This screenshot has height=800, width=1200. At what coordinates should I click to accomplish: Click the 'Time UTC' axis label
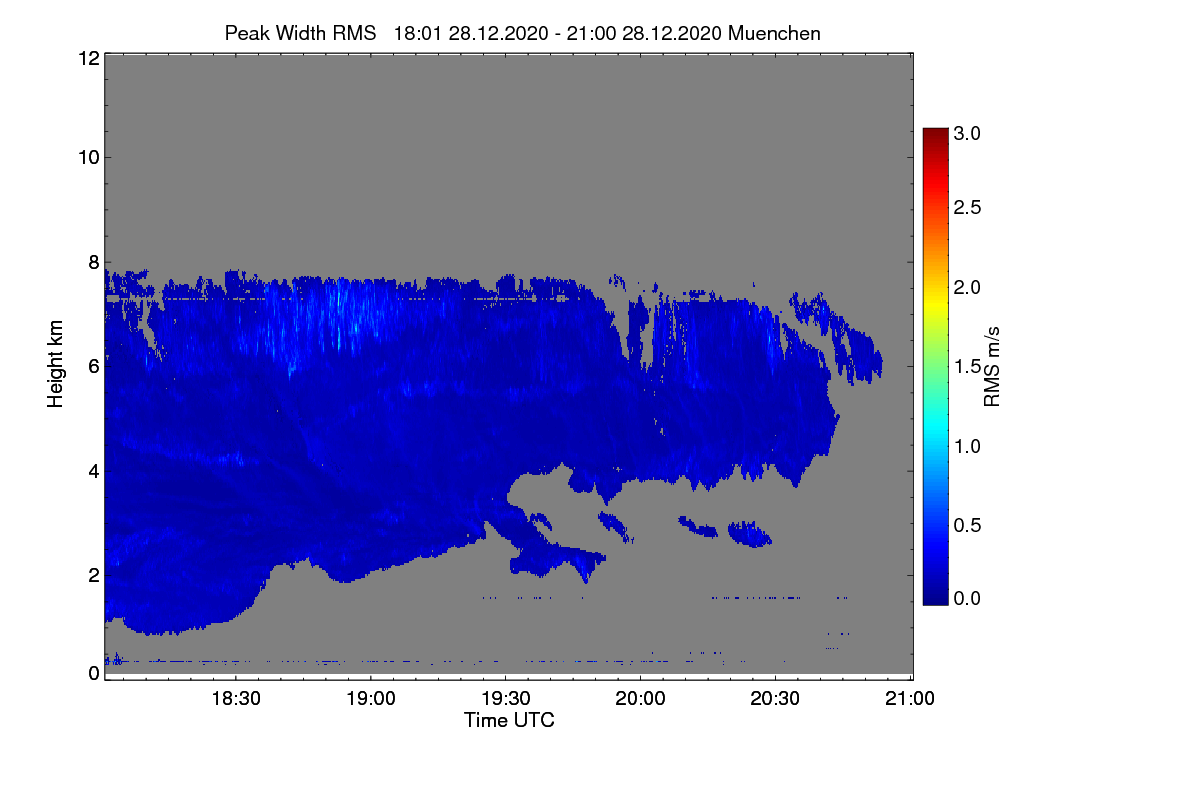509,720
